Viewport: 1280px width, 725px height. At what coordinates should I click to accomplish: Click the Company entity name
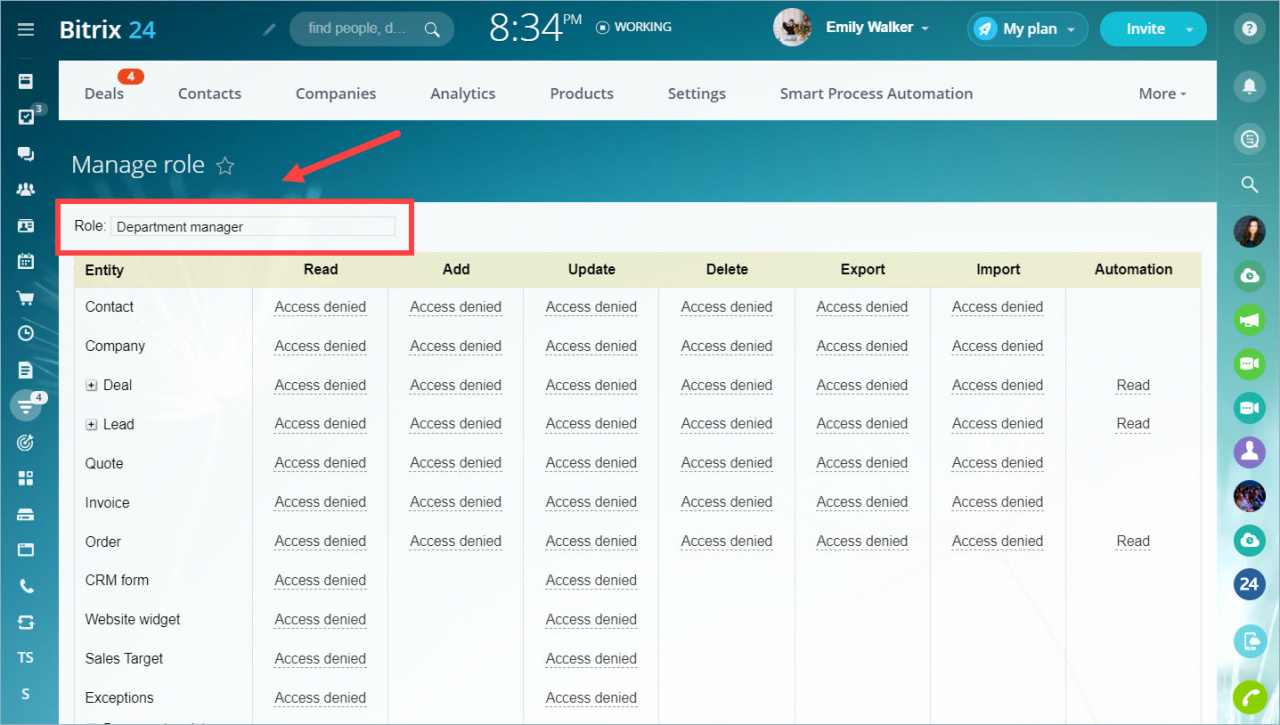pyautogui.click(x=115, y=346)
